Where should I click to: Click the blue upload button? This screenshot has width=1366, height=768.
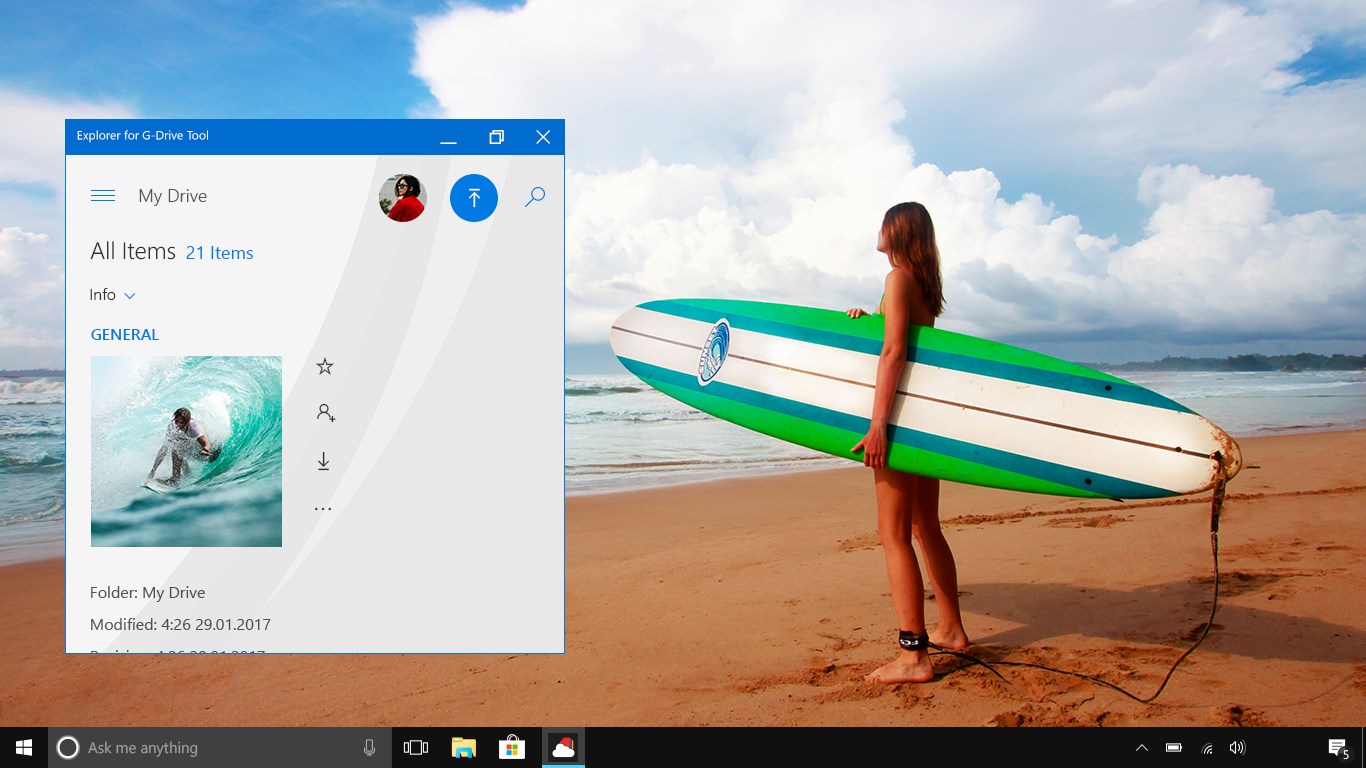[474, 198]
